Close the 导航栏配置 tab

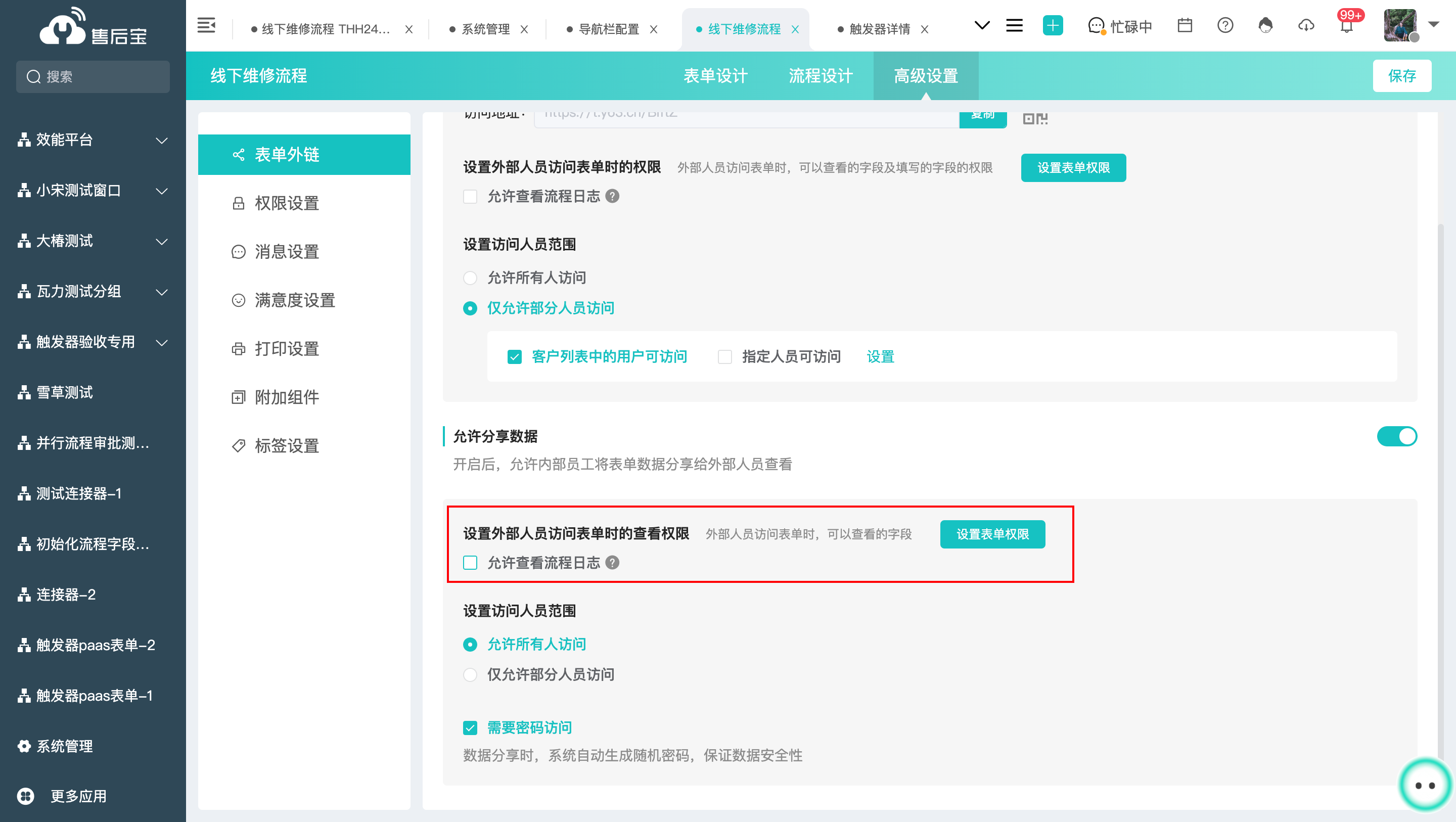654,29
